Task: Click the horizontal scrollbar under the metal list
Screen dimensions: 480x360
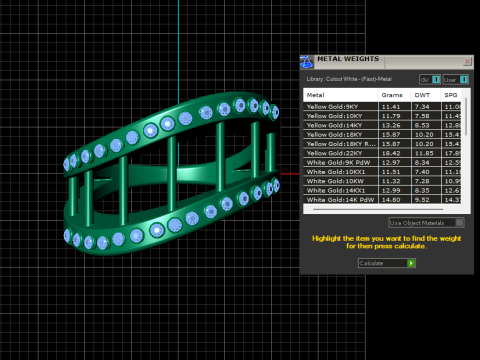Action: [x=378, y=209]
